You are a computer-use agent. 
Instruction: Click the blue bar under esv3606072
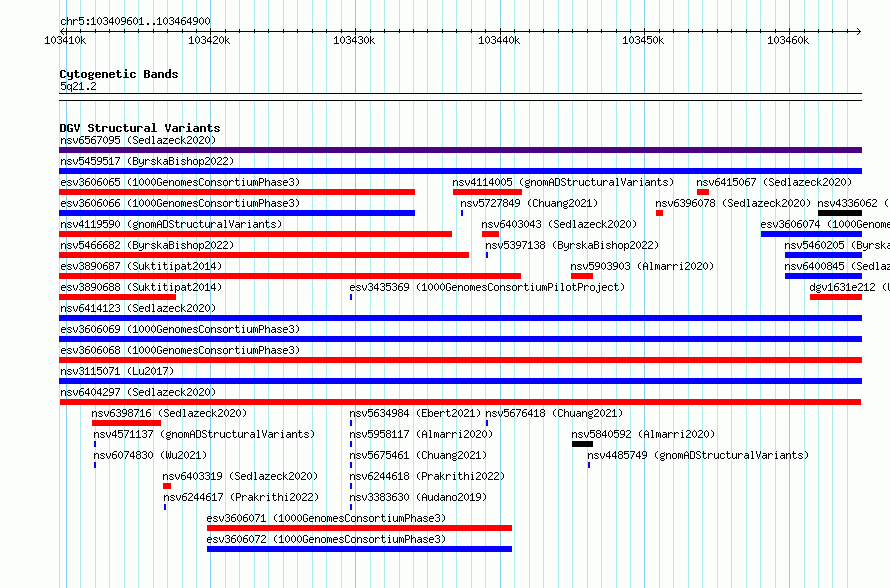point(359,549)
